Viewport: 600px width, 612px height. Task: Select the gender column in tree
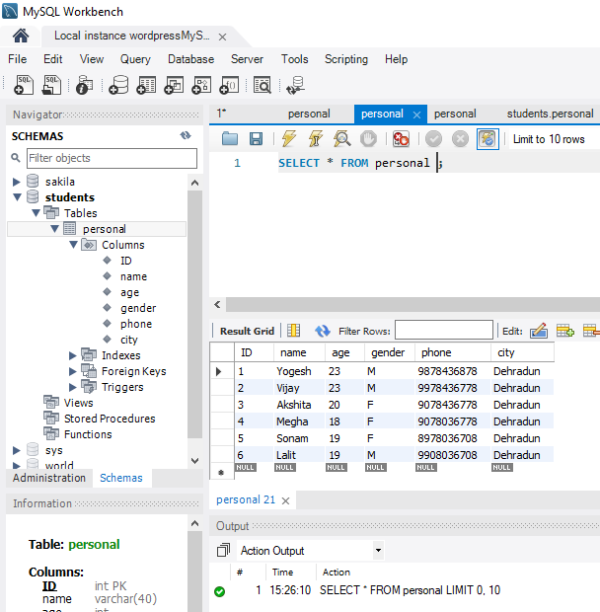tap(138, 308)
